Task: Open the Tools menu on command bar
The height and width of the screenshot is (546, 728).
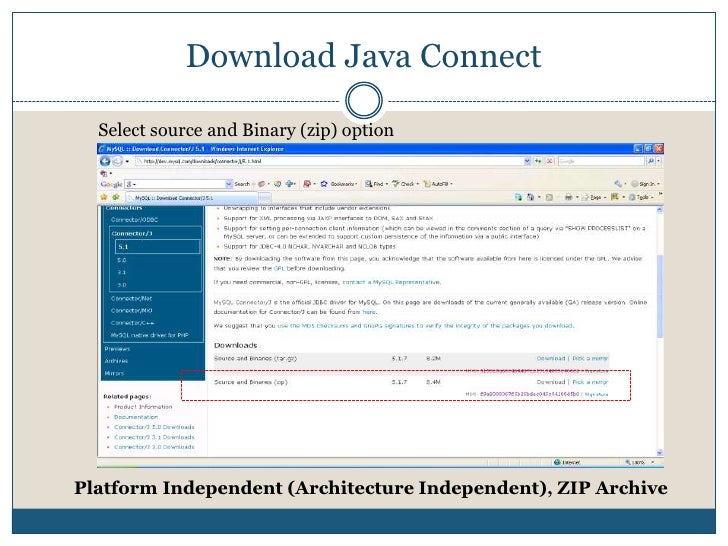Action: tap(641, 197)
